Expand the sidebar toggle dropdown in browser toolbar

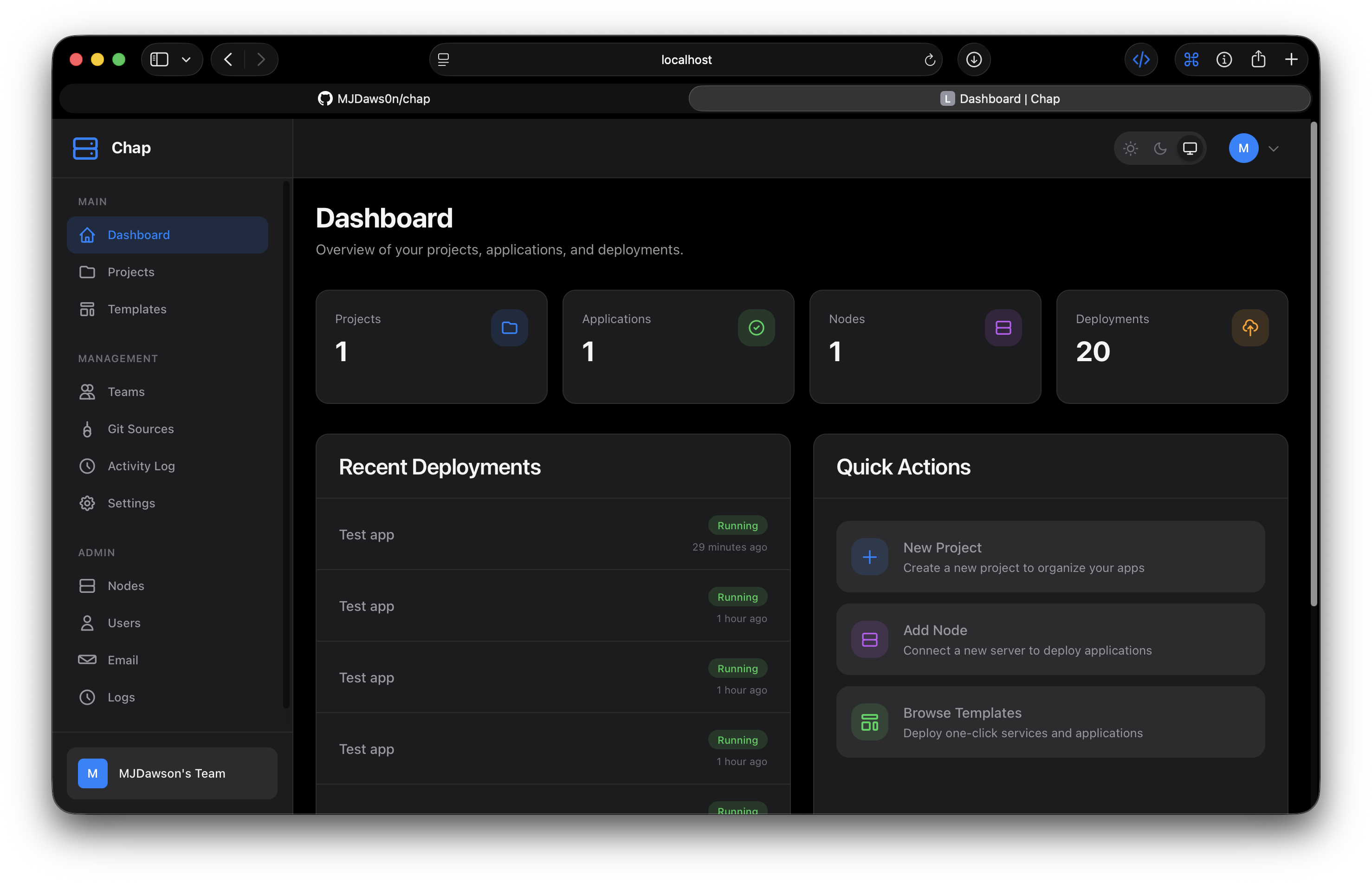click(x=185, y=59)
